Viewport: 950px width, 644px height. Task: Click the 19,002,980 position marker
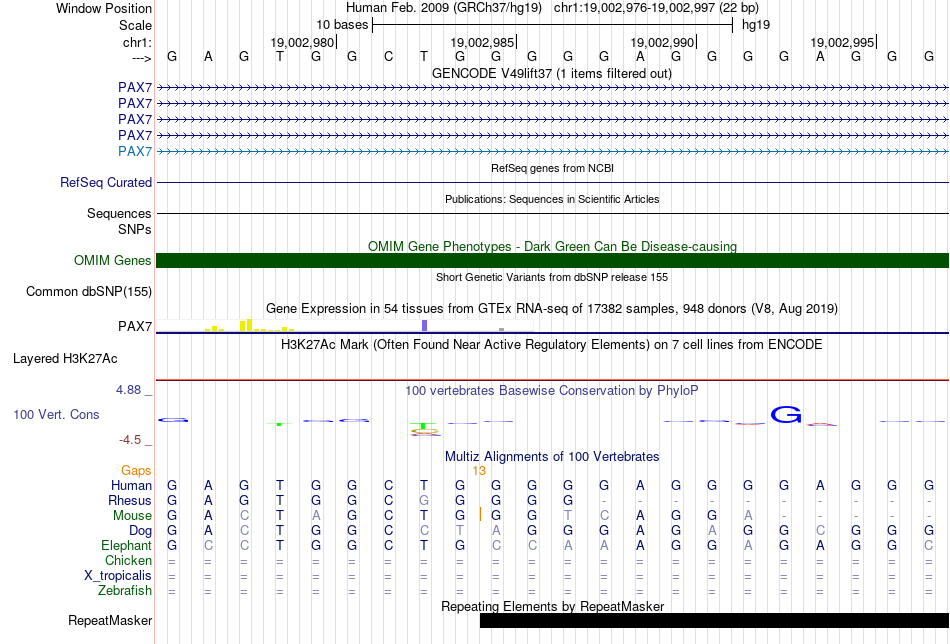click(x=302, y=42)
